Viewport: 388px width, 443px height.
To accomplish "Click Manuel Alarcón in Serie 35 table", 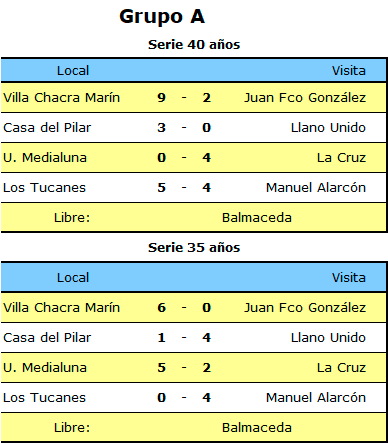I will (316, 398).
